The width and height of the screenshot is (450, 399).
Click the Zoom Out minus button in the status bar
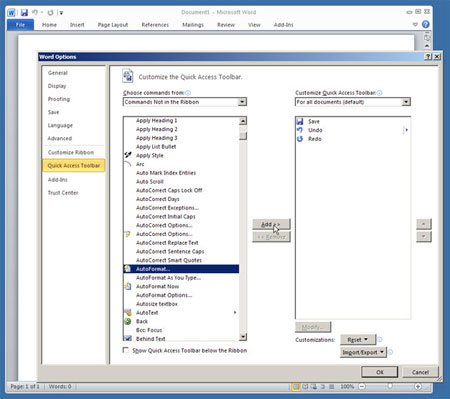tap(362, 387)
